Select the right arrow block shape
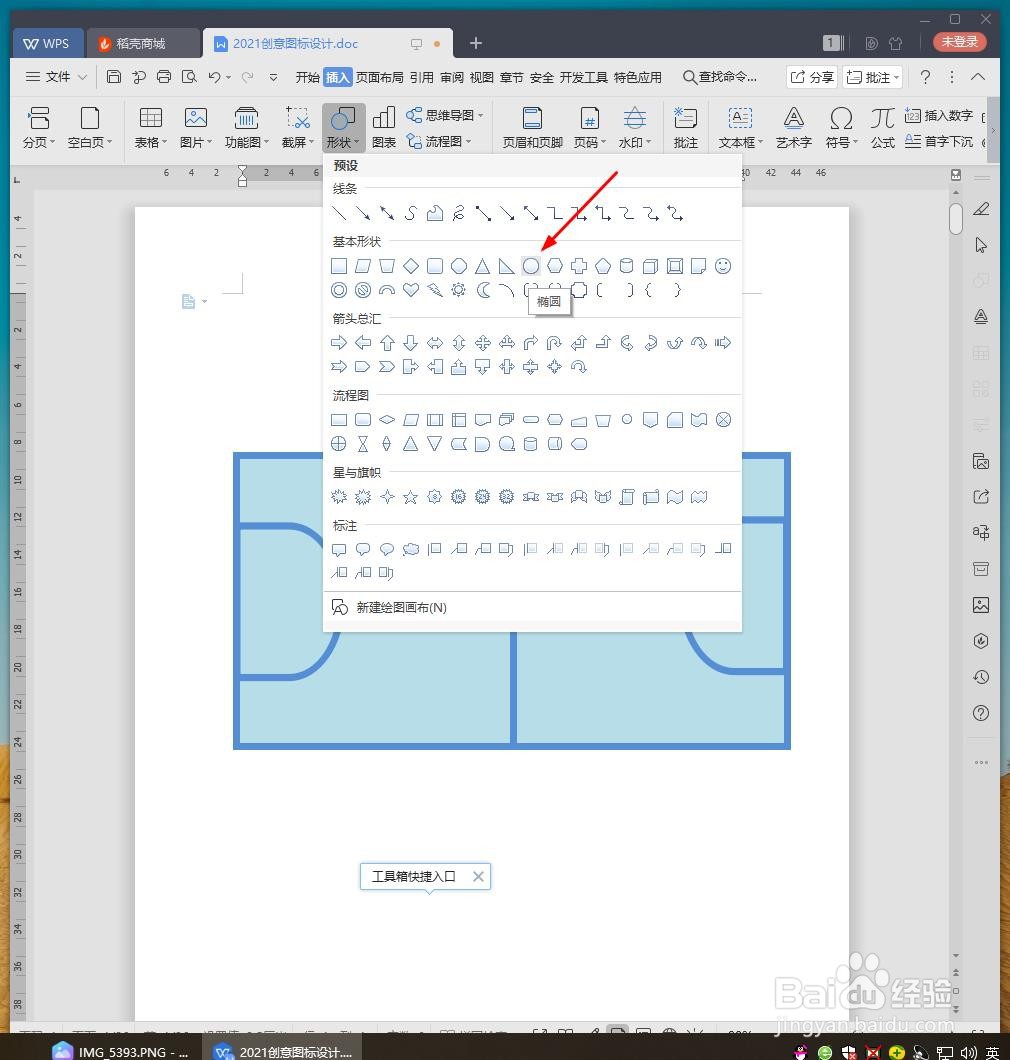 click(x=339, y=343)
